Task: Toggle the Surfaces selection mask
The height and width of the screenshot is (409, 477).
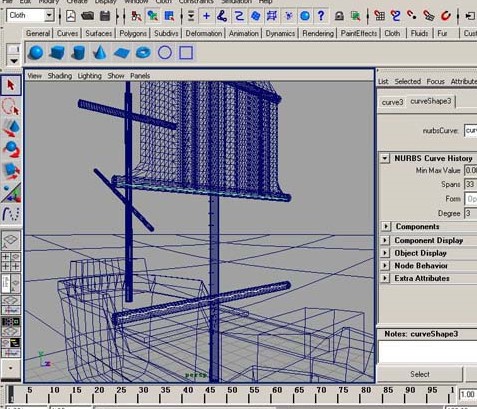Action: (255, 16)
